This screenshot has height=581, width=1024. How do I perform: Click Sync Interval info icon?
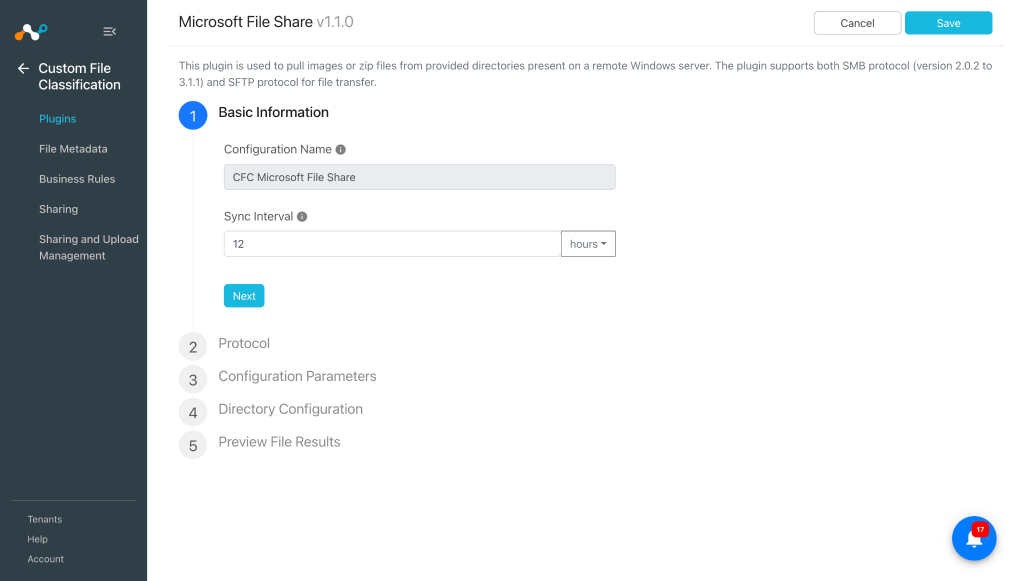(302, 217)
